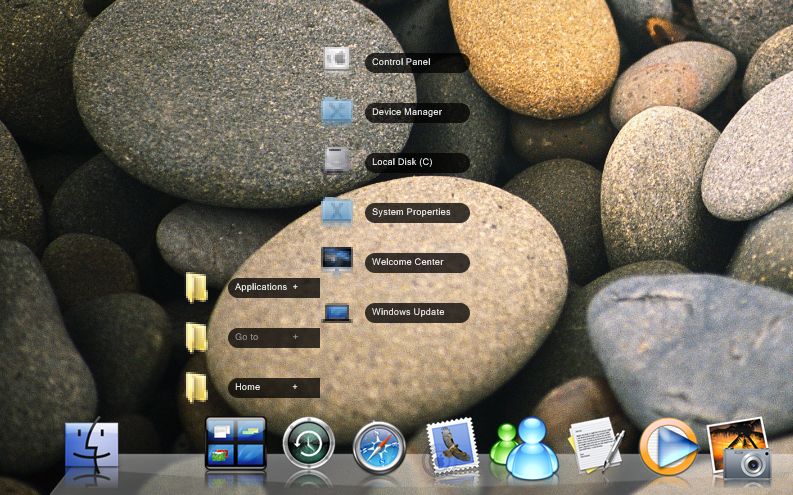The width and height of the screenshot is (793, 495).
Task: Expand Home with its plus sign
Action: click(x=295, y=387)
